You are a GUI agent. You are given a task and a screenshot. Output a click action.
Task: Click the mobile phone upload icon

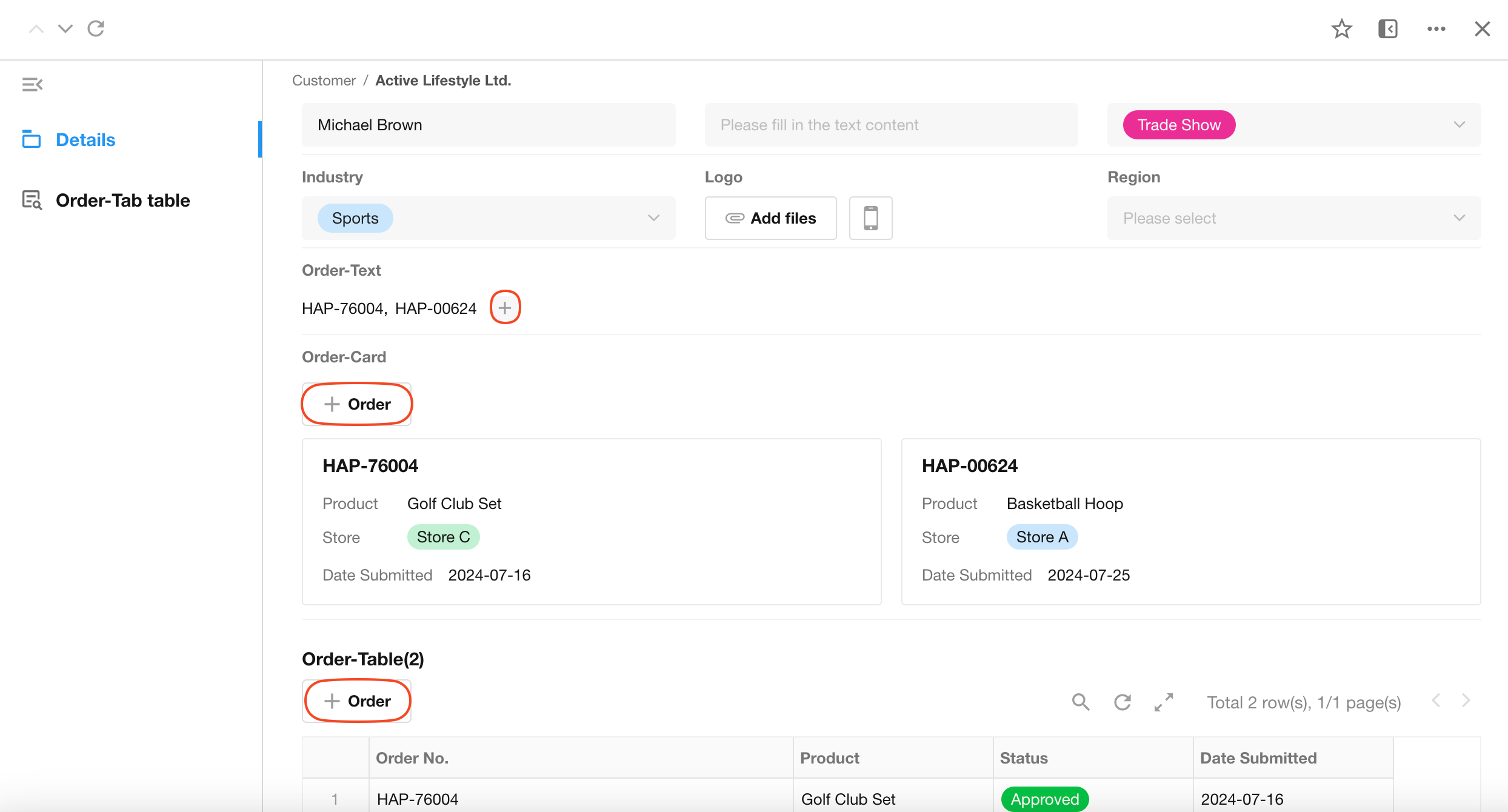(x=870, y=218)
